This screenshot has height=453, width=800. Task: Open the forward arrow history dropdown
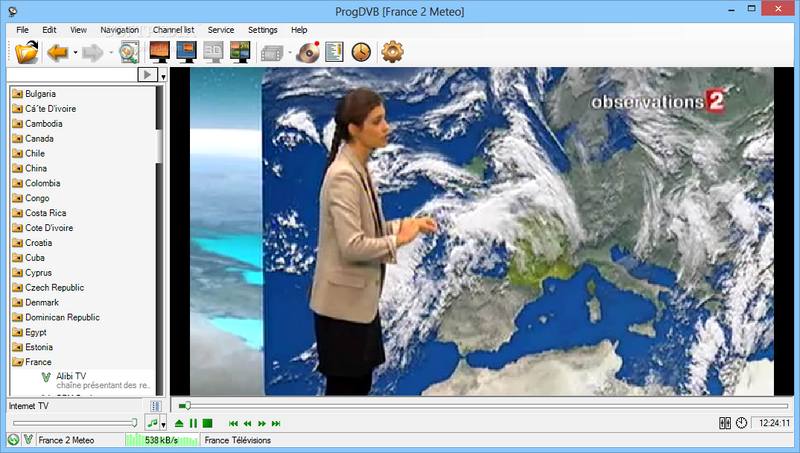(x=111, y=53)
